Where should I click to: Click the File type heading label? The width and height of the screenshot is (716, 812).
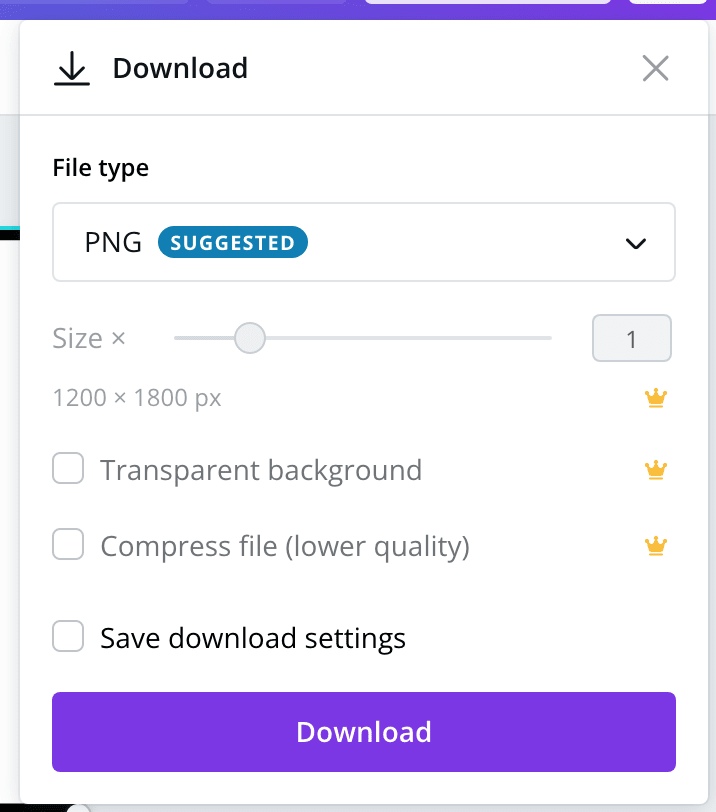pos(100,168)
